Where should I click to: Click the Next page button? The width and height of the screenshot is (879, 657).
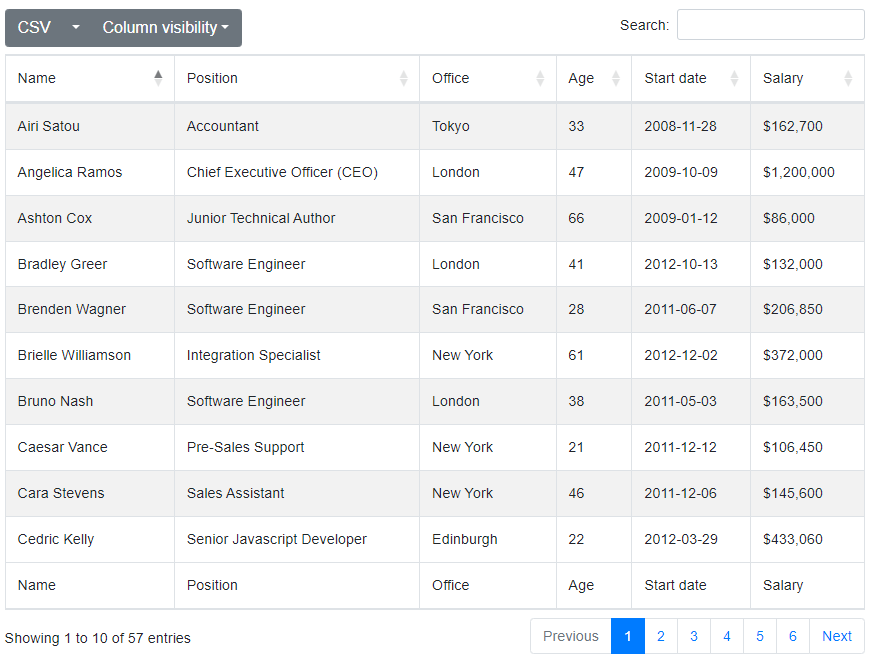point(837,636)
